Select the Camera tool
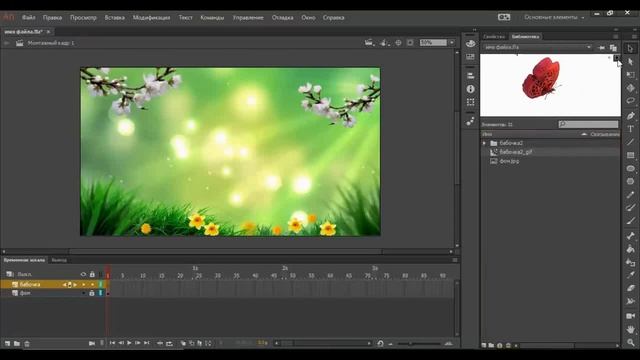The width and height of the screenshot is (640, 360). pyautogui.click(x=631, y=316)
